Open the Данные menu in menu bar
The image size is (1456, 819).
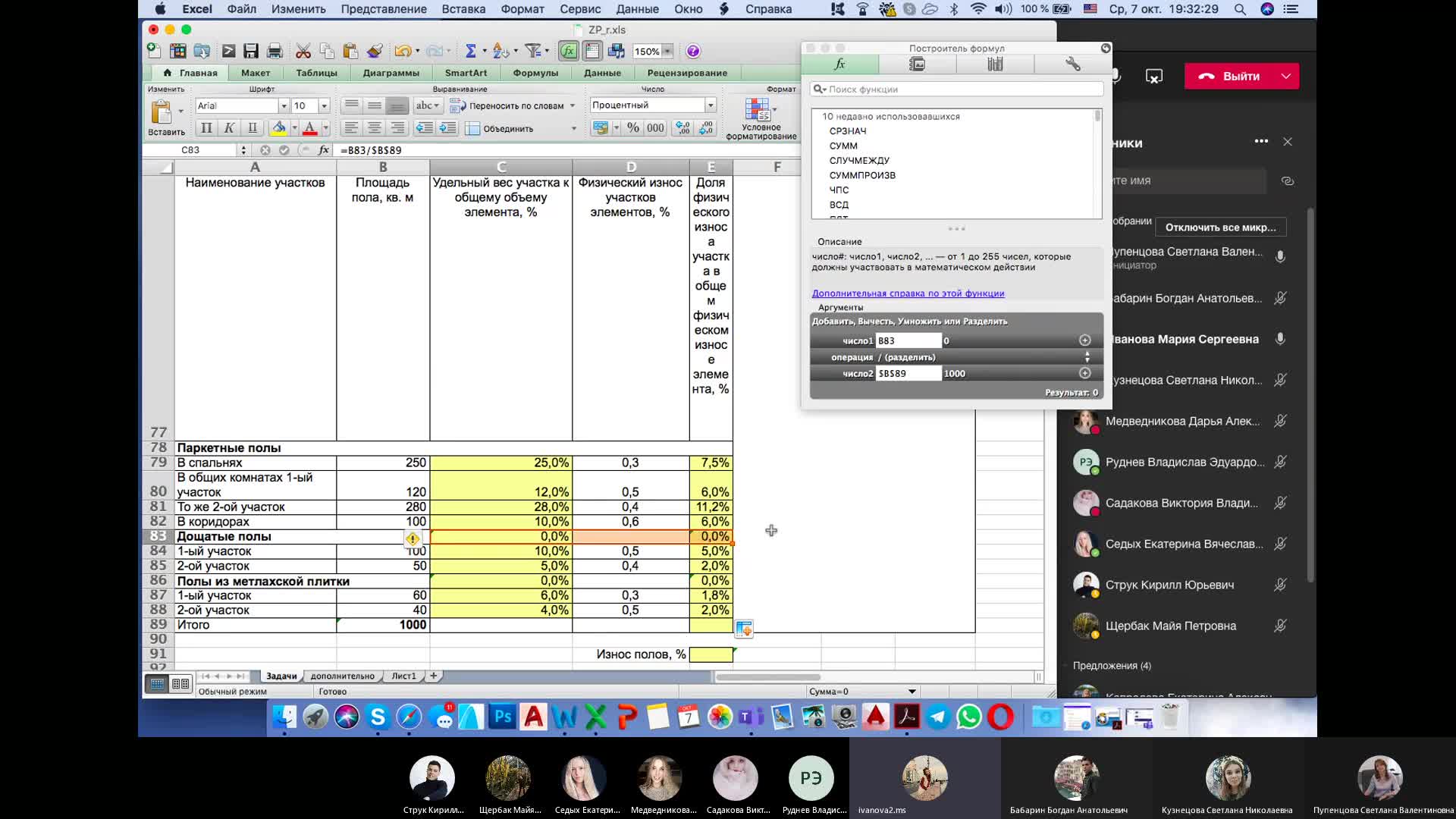tap(637, 9)
